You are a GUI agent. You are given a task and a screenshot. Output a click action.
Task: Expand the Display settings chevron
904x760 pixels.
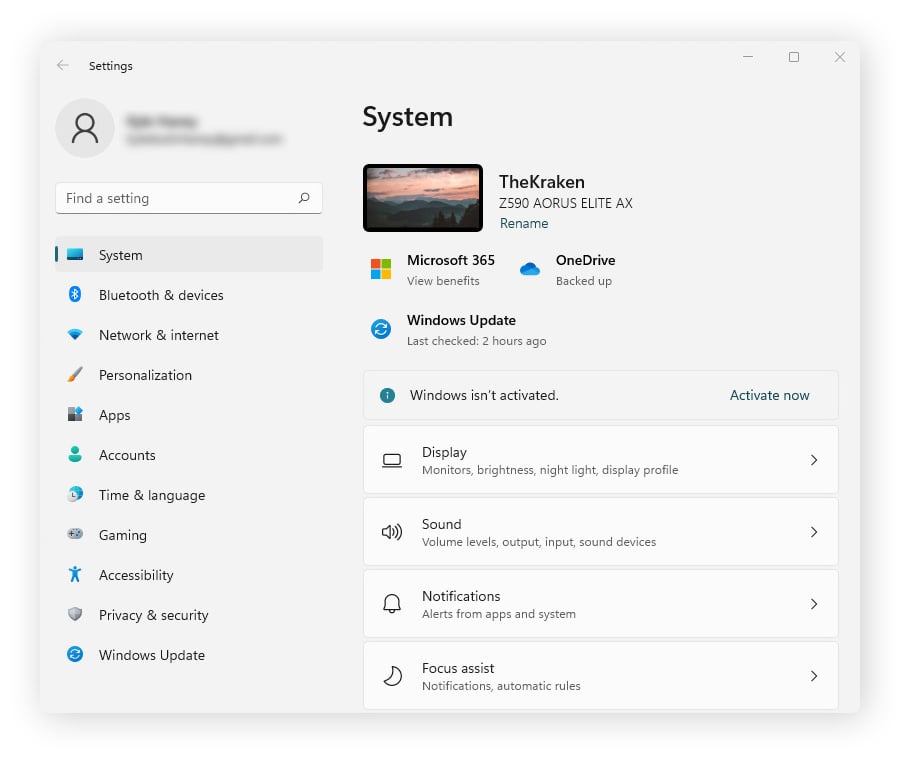point(813,460)
